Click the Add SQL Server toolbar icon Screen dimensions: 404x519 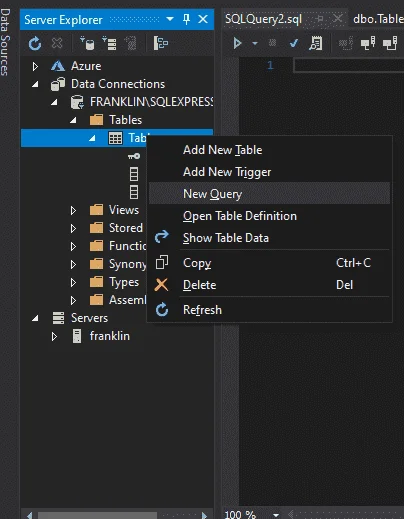130,43
